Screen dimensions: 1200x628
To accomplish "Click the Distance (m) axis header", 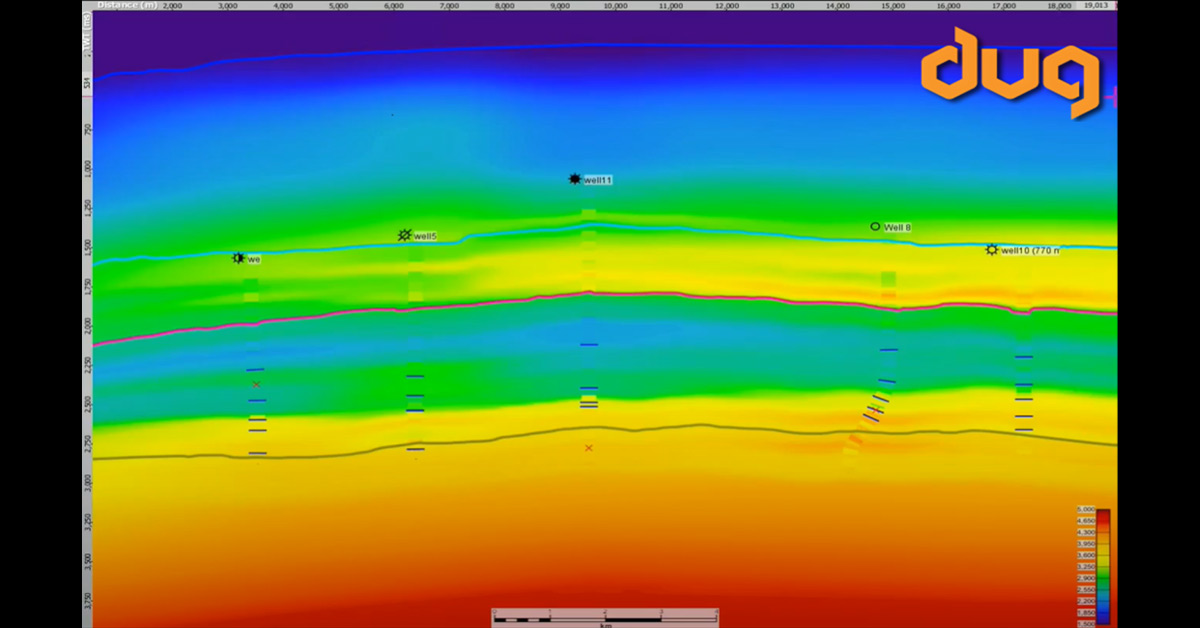I will click(119, 5).
